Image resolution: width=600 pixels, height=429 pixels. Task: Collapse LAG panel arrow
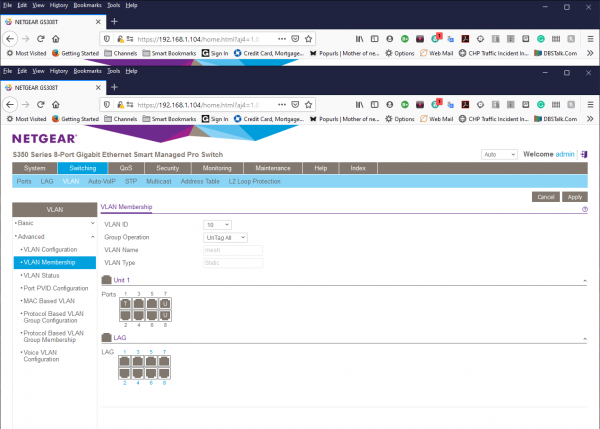coord(585,339)
